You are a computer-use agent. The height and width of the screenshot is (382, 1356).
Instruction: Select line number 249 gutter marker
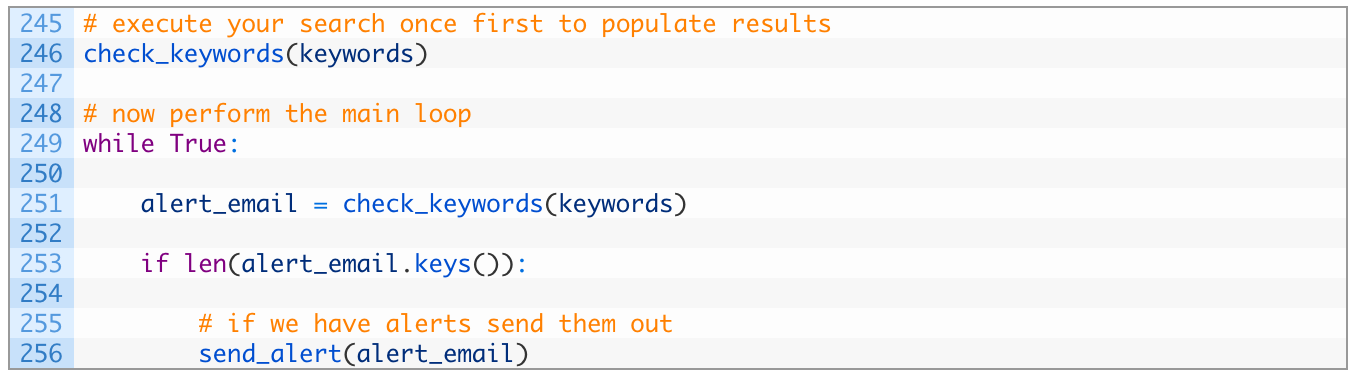(41, 143)
